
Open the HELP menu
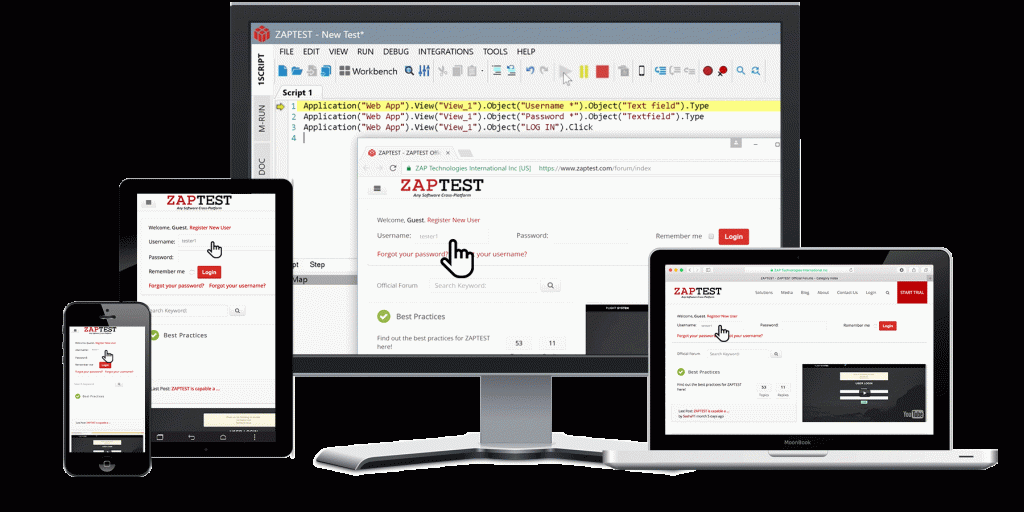[526, 52]
